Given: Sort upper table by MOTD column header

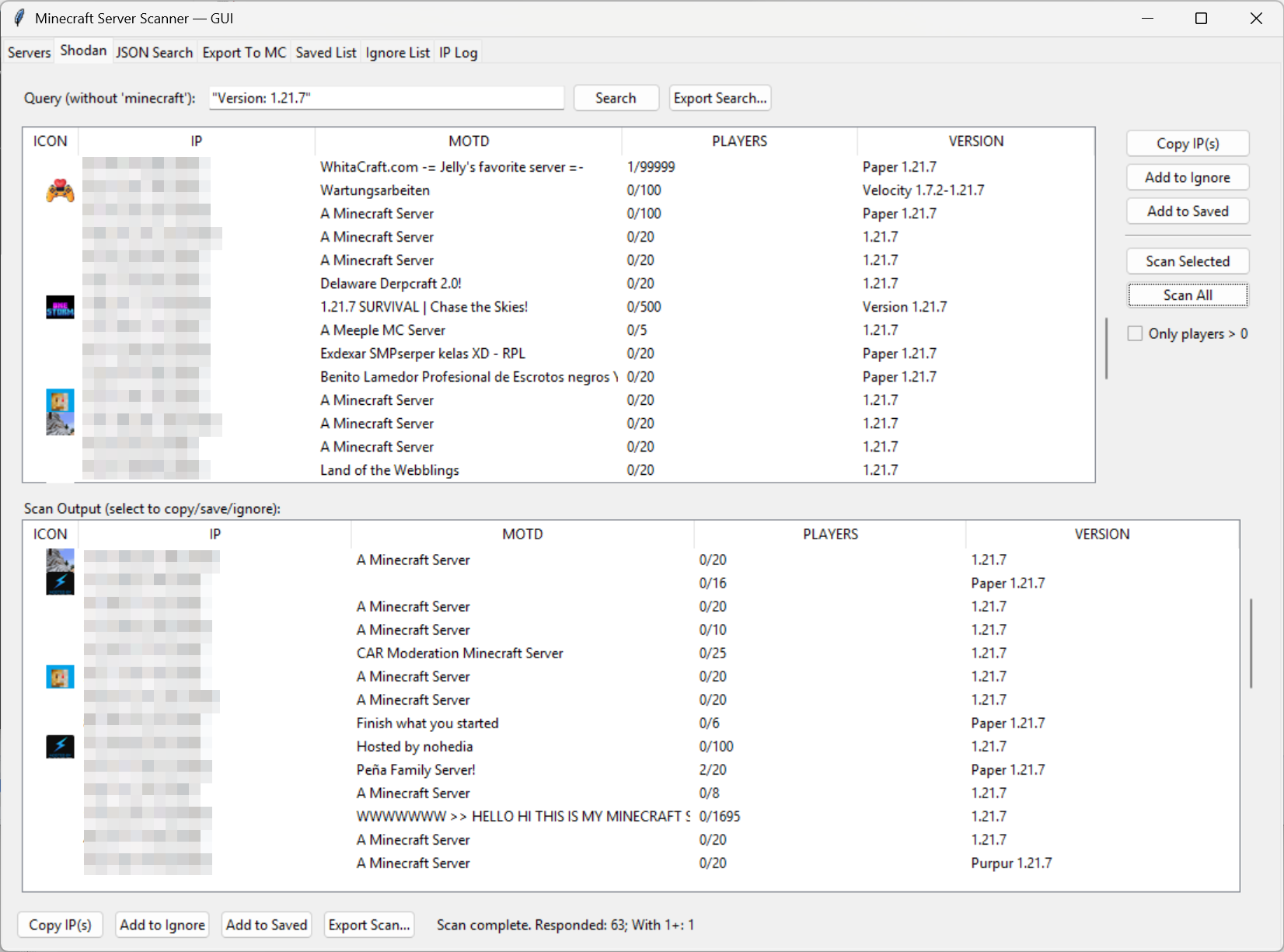Looking at the screenshot, I should pos(469,141).
